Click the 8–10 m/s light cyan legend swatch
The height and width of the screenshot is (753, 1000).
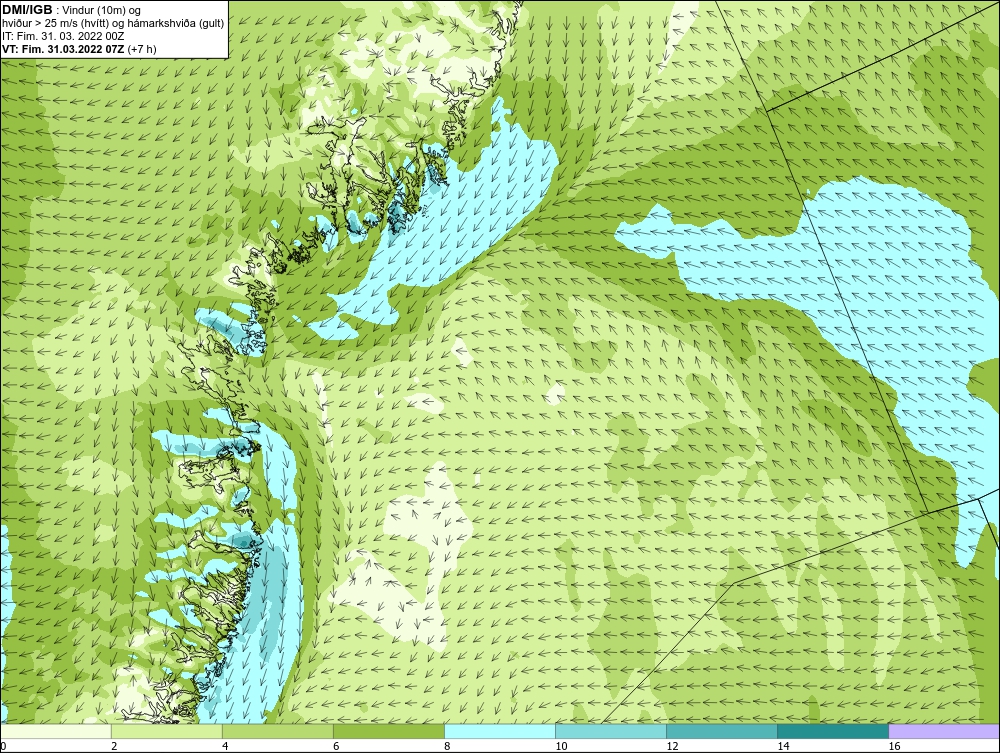(x=499, y=731)
